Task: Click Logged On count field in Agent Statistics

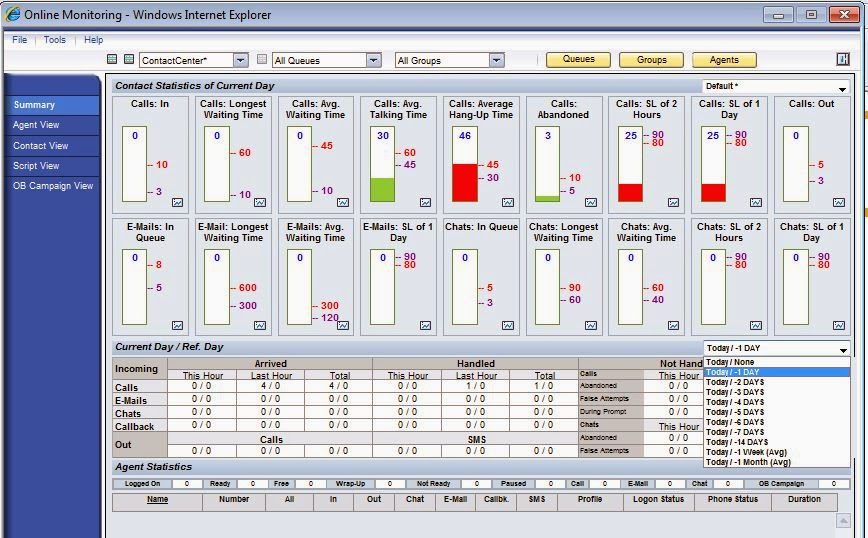Action: [187, 484]
